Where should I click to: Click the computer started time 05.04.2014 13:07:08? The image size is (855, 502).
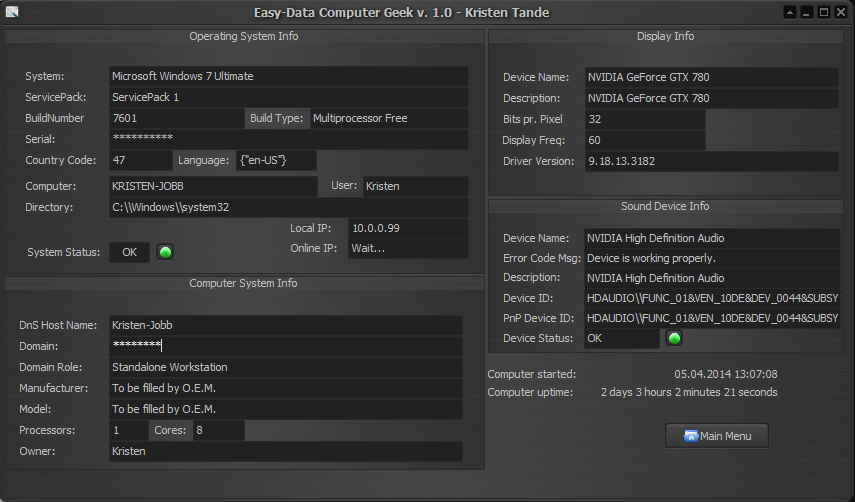coord(726,374)
